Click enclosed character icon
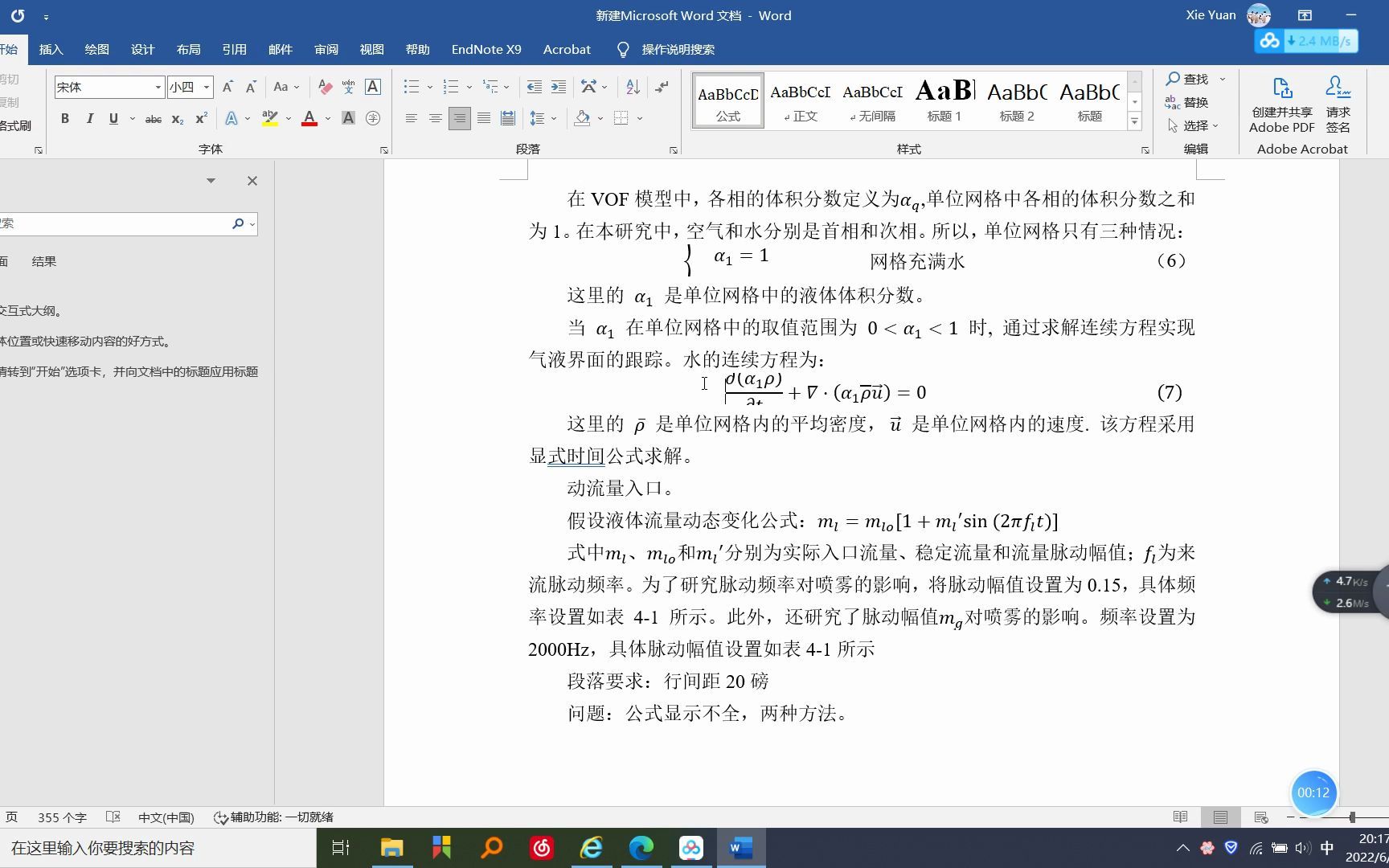This screenshot has width=1389, height=868. tap(372, 118)
